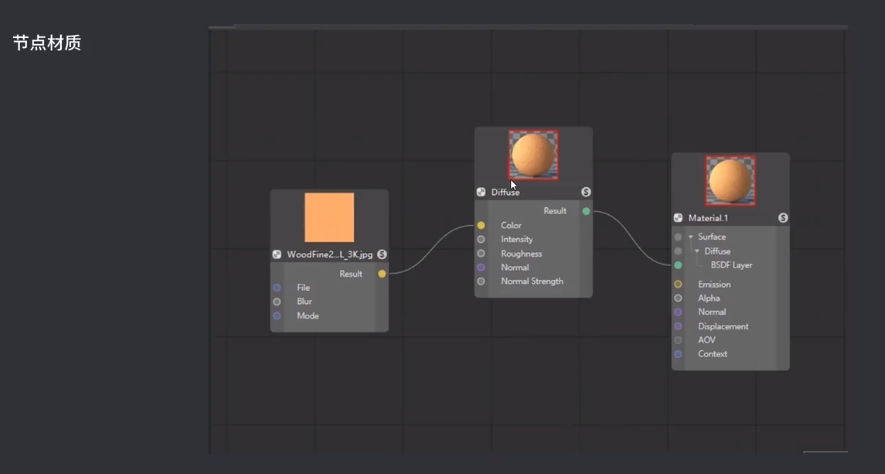
Task: Click the Emission input port on Material.1
Action: pyautogui.click(x=678, y=284)
